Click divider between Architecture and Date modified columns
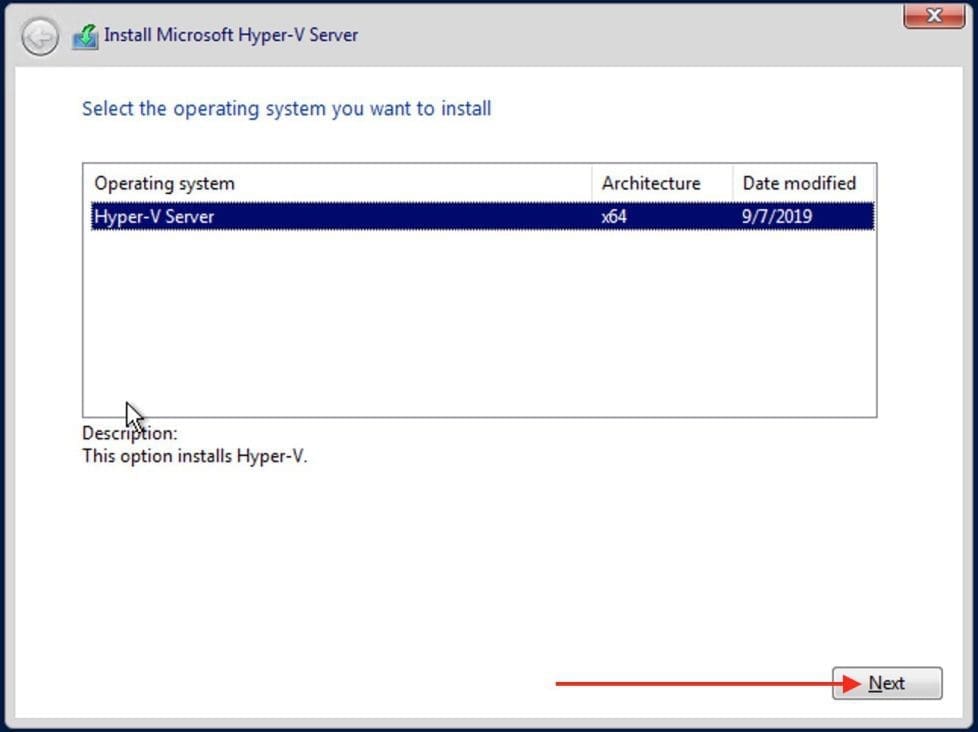Image resolution: width=978 pixels, height=732 pixels. [733, 183]
